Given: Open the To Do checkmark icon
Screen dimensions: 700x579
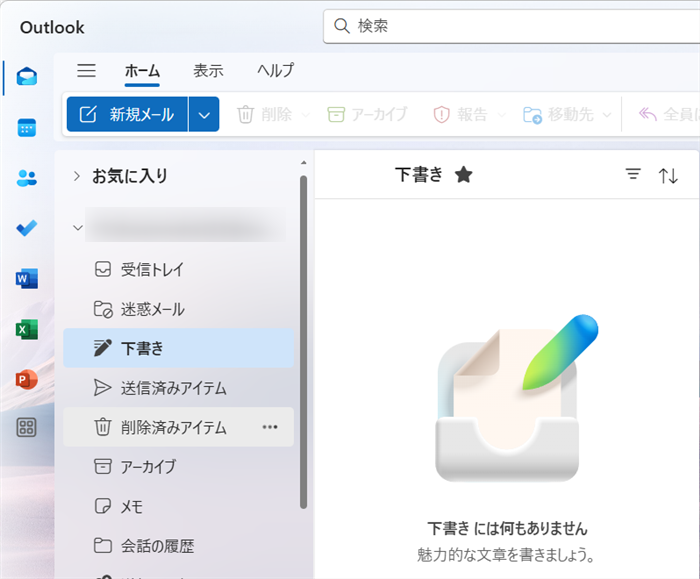Looking at the screenshot, I should tap(27, 228).
